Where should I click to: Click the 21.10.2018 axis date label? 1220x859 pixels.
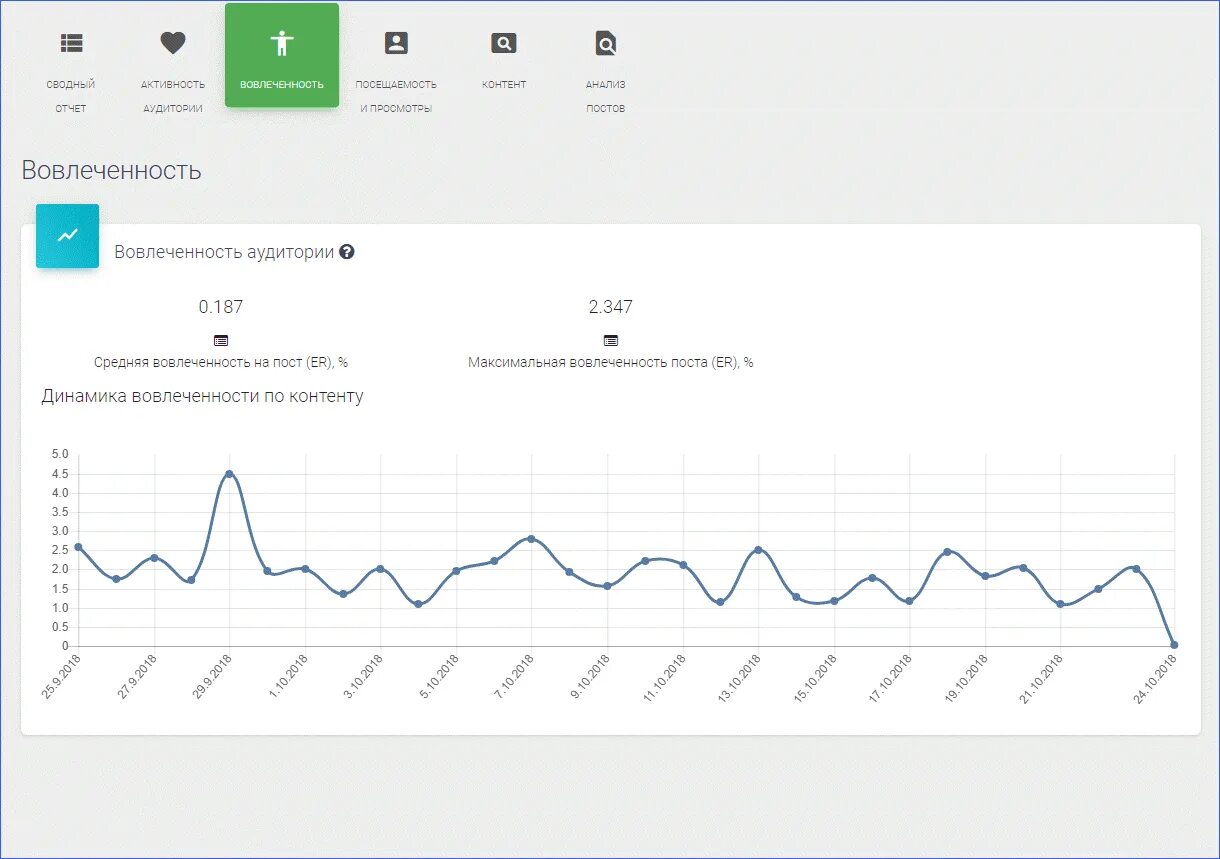coord(1041,680)
